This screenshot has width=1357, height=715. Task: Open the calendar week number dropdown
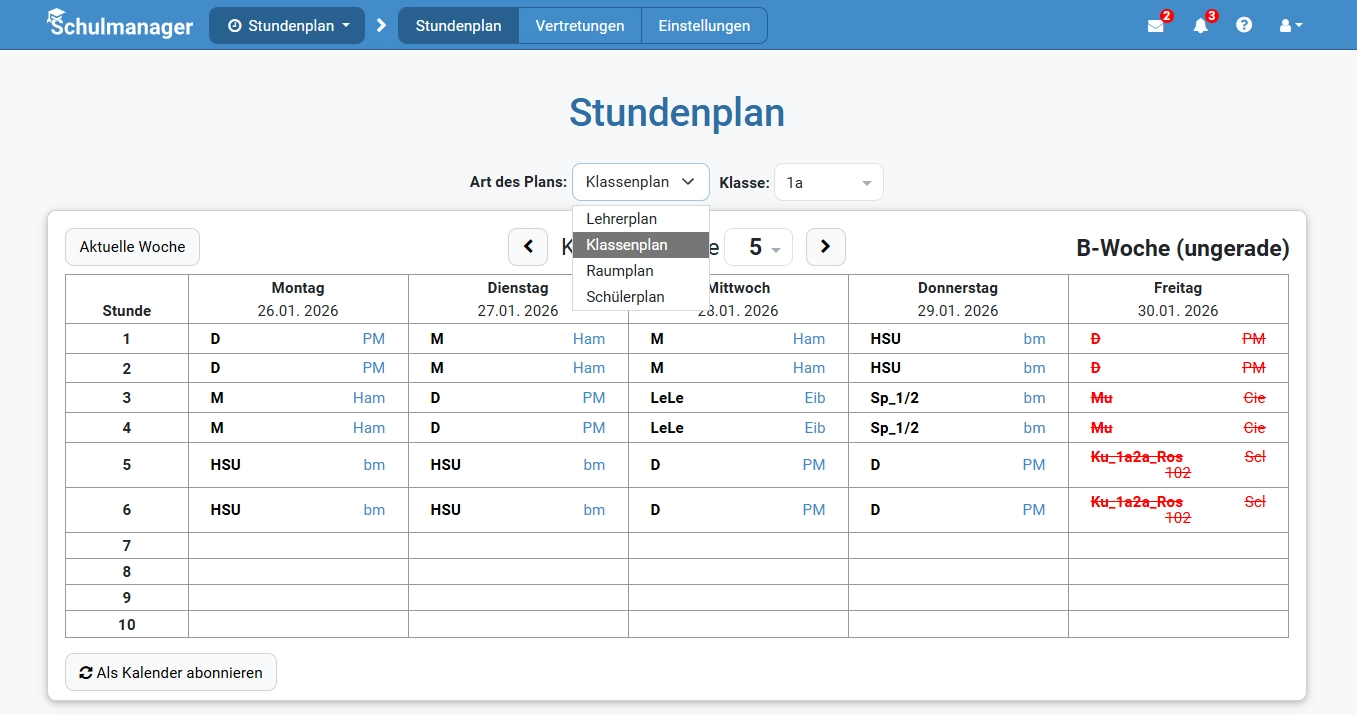point(758,247)
